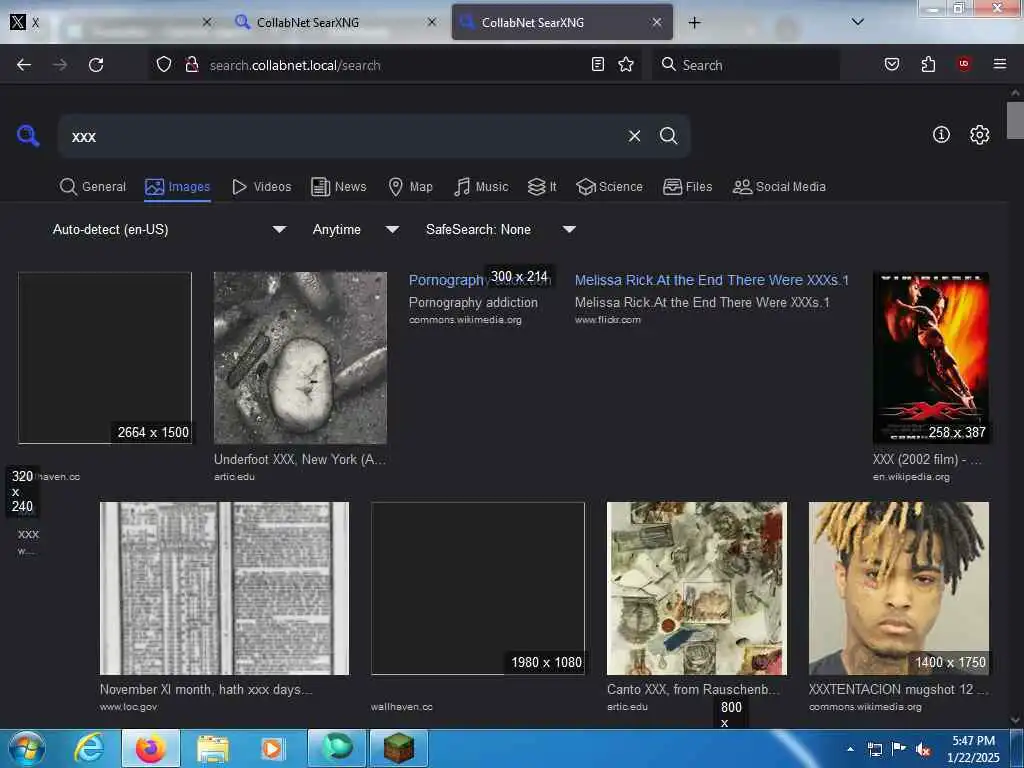Click the page vertical scrollbar thumb
1024x768 pixels.
(x=1015, y=120)
